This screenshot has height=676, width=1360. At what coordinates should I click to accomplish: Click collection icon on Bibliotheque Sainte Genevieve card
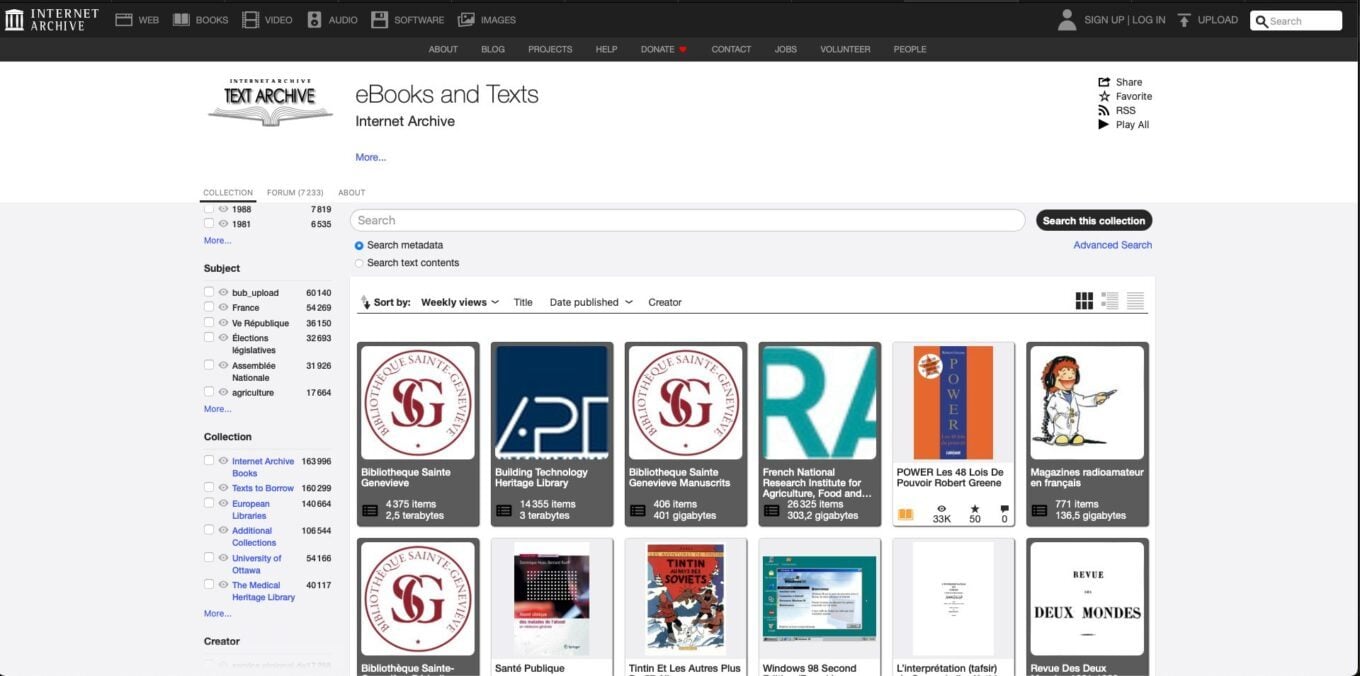370,510
